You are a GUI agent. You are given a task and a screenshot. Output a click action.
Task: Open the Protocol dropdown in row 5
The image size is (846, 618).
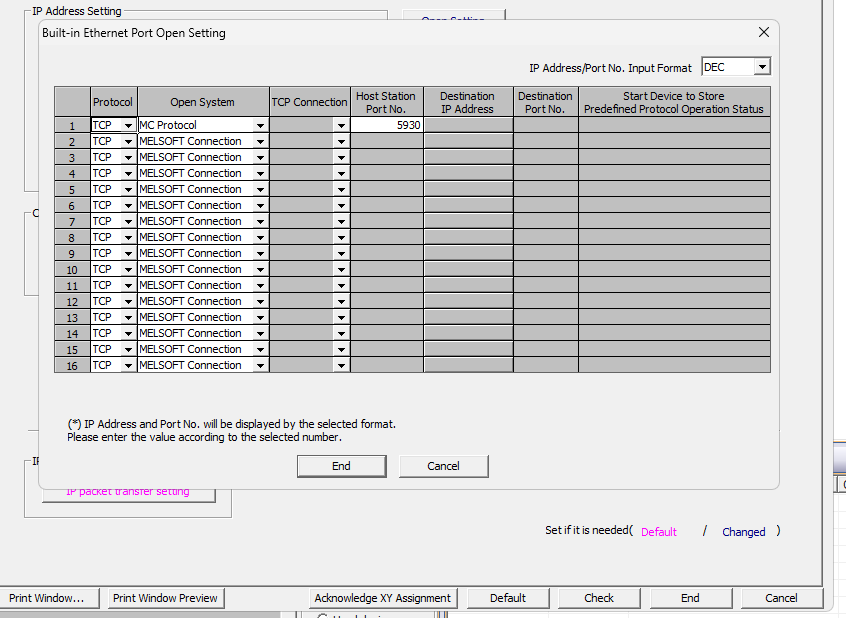[x=128, y=190]
